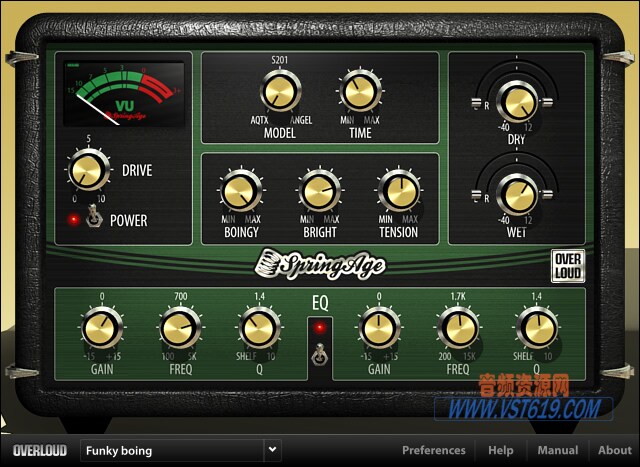Open the About dialog
Viewport: 640px width, 467px height.
(614, 450)
